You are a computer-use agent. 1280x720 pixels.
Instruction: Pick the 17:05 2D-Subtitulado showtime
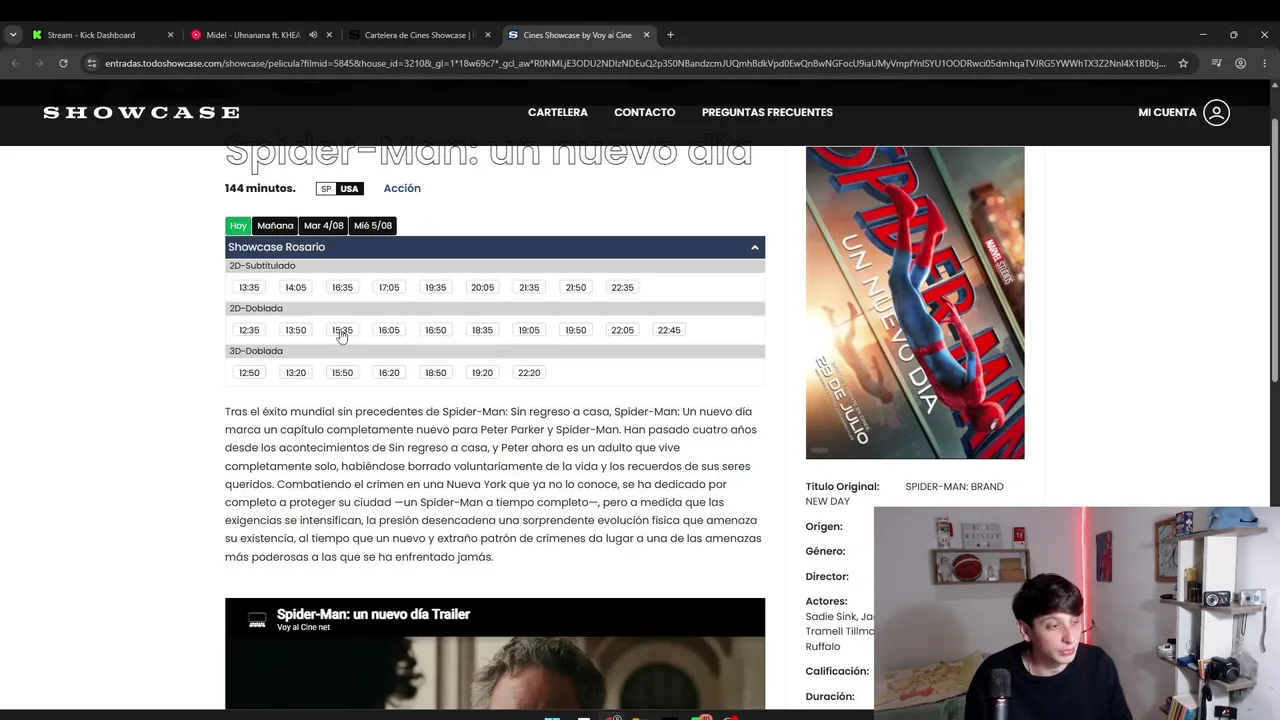[x=389, y=288]
